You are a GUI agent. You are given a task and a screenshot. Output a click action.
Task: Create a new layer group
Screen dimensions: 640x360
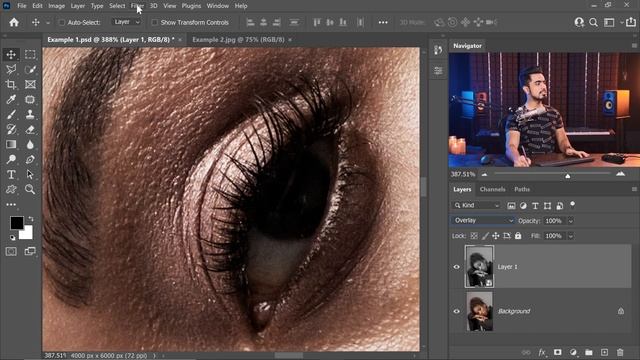[x=589, y=352]
